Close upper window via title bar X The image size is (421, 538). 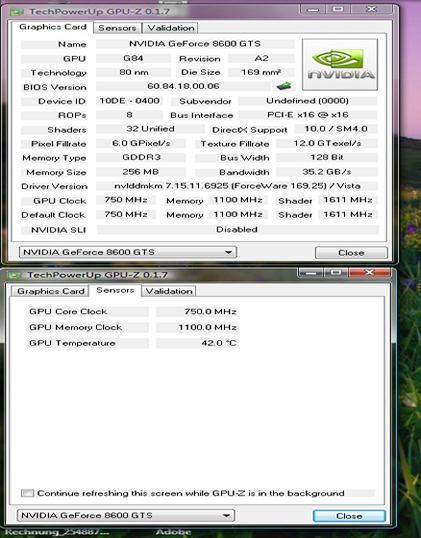[372, 9]
